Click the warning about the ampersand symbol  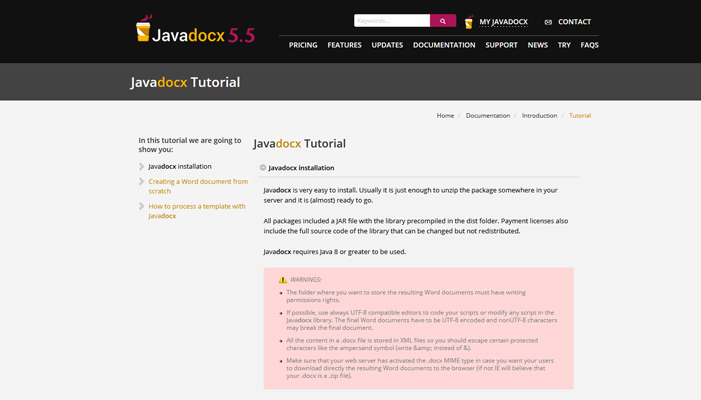tap(412, 344)
